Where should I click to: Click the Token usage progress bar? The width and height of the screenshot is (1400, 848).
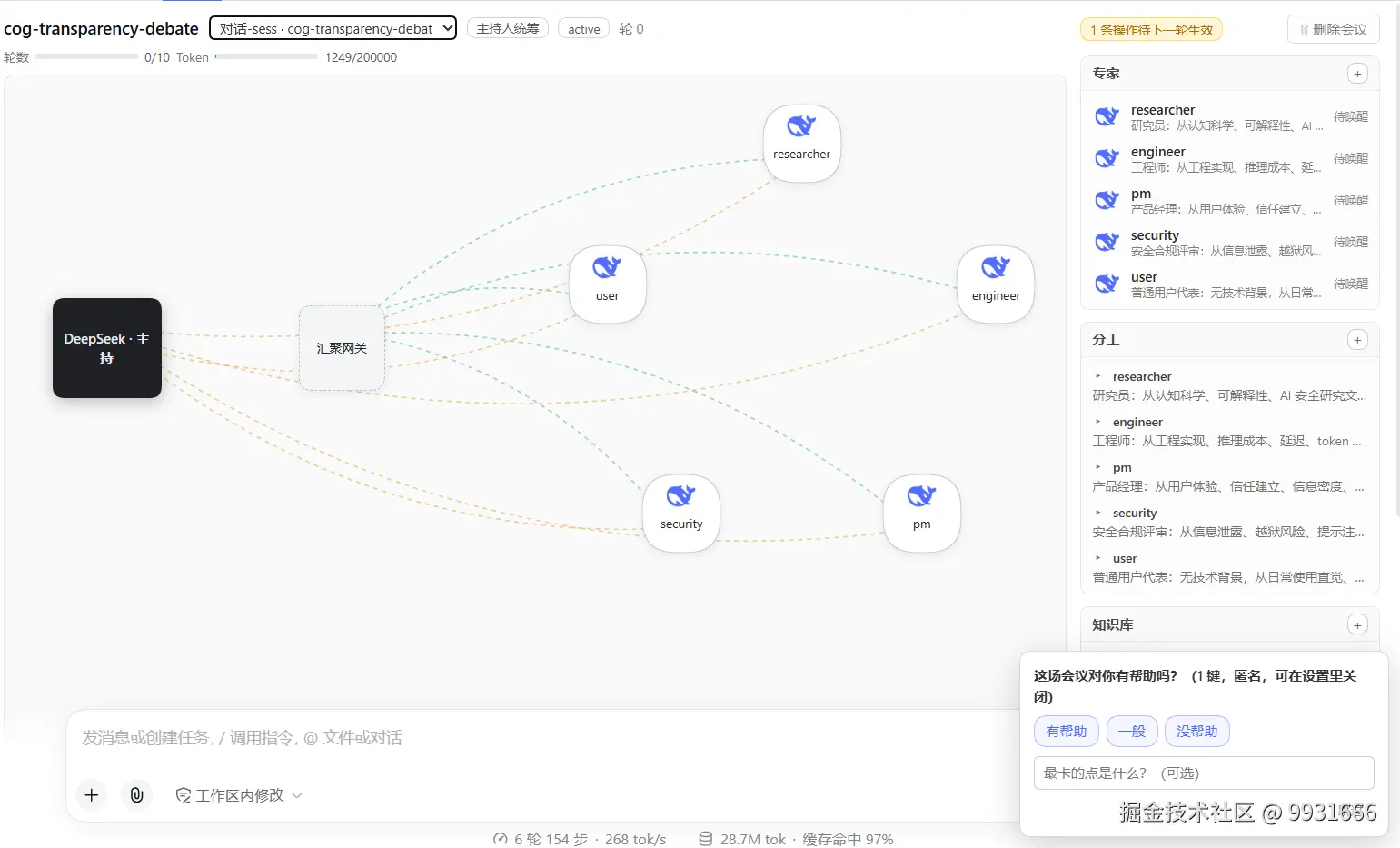[x=267, y=56]
